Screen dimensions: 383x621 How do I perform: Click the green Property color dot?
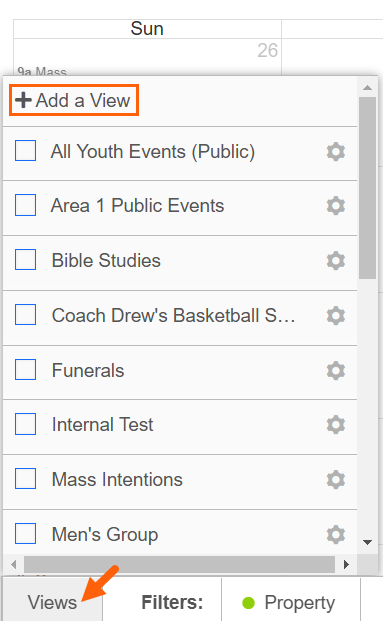pyautogui.click(x=248, y=603)
